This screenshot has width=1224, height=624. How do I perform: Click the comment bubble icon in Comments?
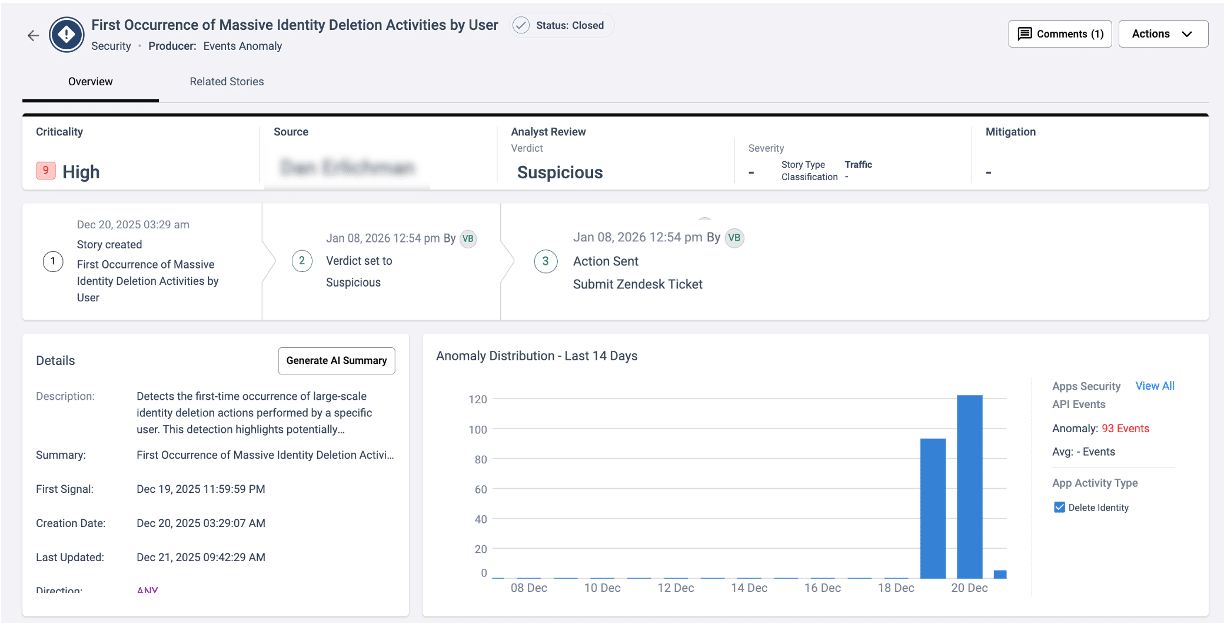[x=1024, y=34]
